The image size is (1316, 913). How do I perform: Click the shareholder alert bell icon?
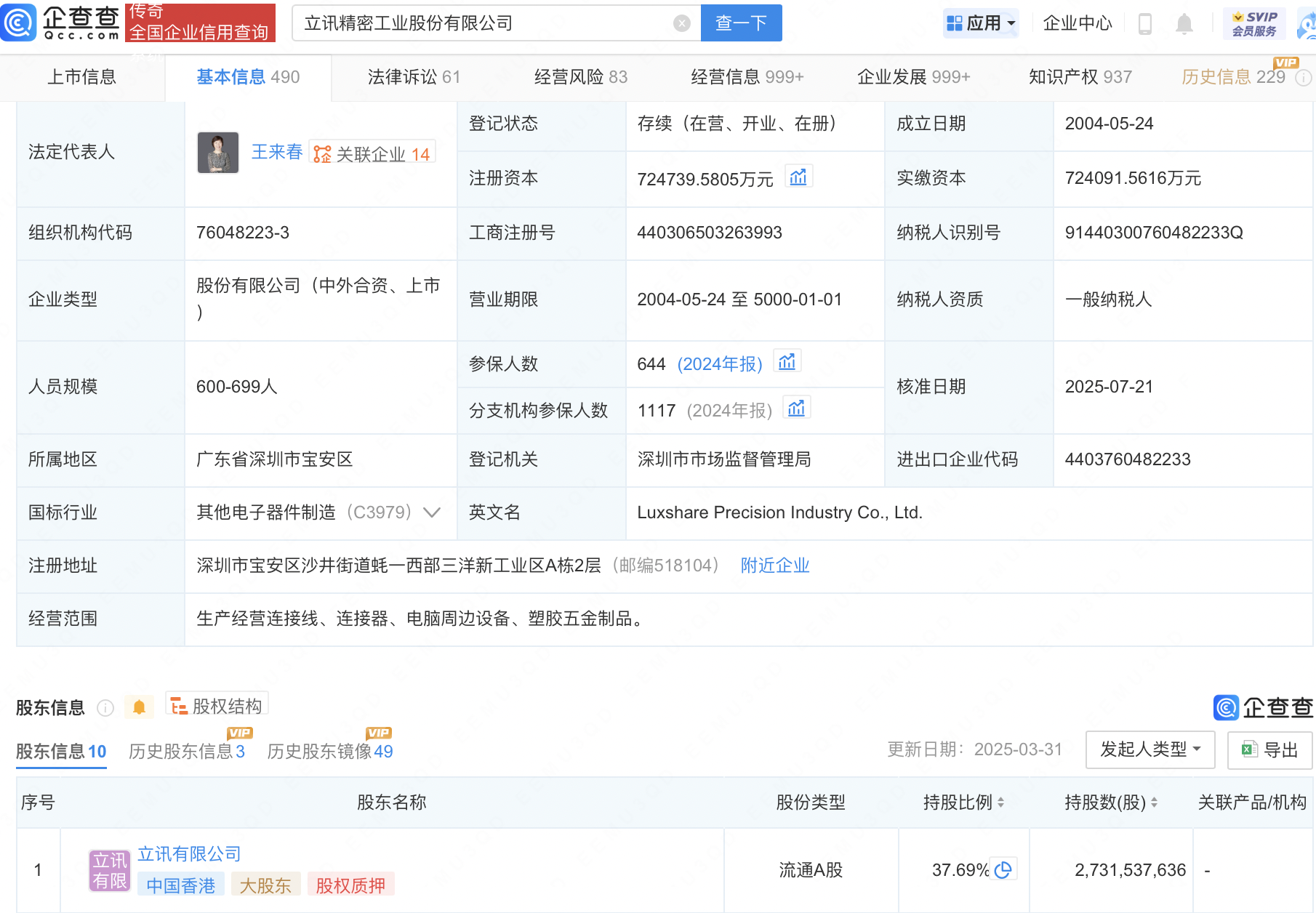click(x=140, y=707)
